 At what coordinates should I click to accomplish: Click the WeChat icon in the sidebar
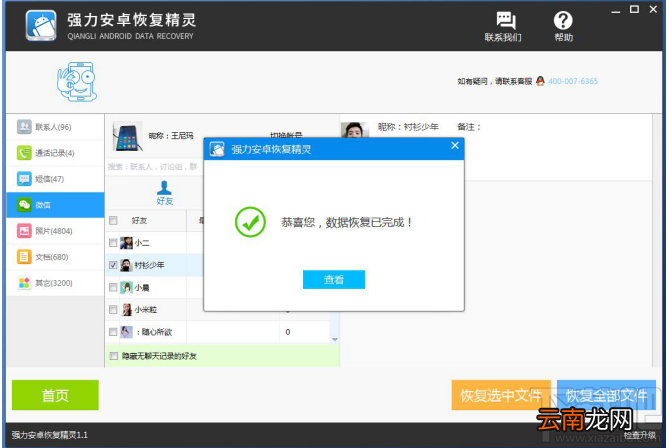pyautogui.click(x=24, y=205)
